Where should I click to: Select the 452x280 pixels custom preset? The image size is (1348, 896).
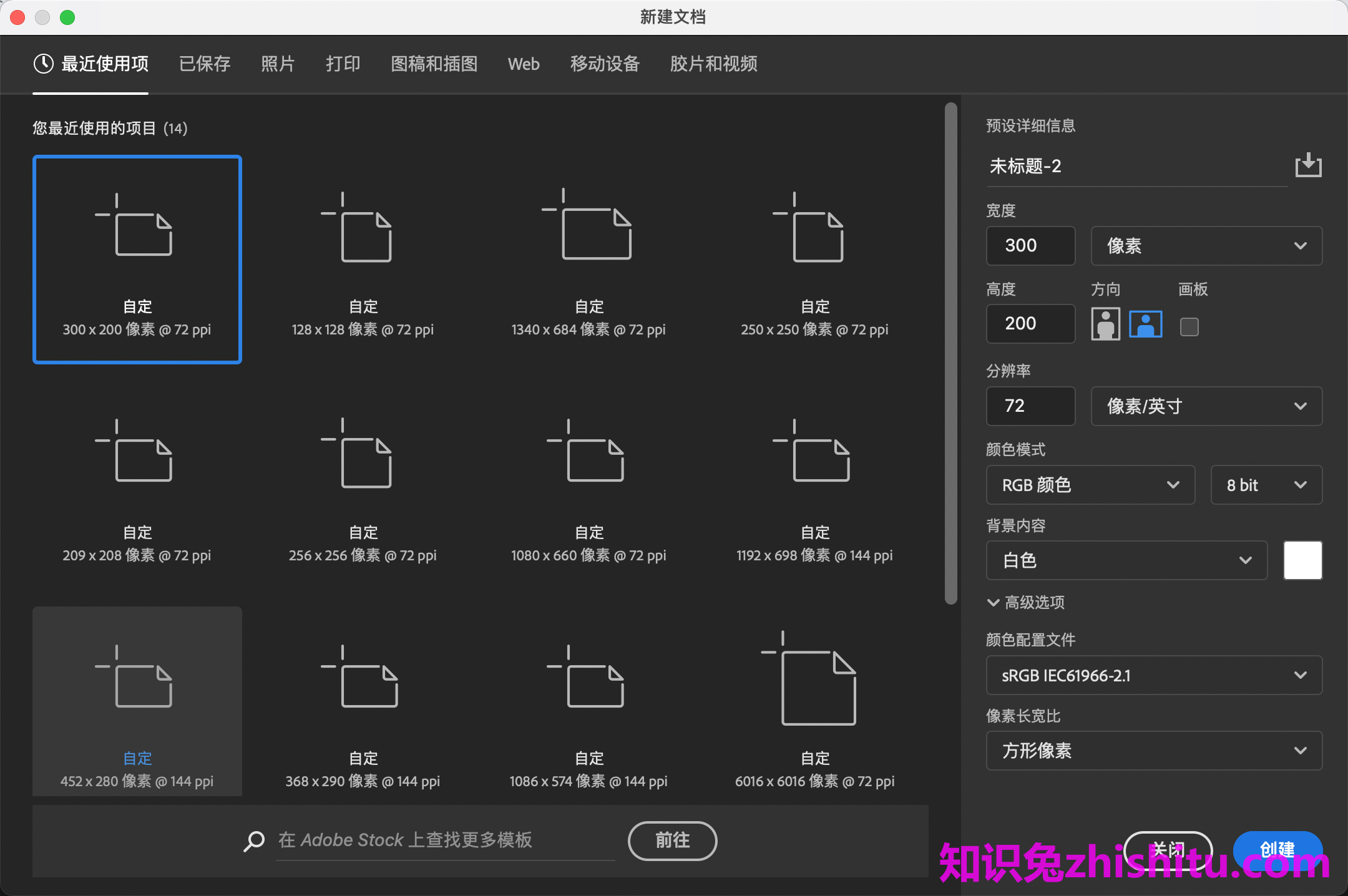pos(137,700)
